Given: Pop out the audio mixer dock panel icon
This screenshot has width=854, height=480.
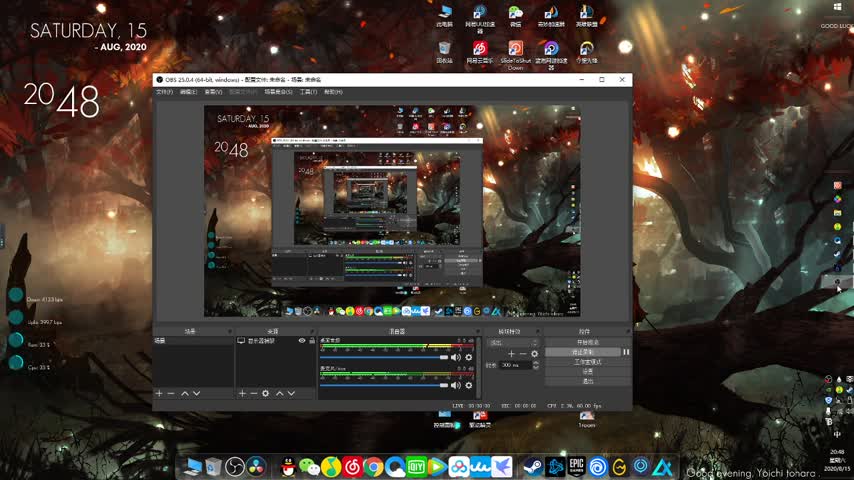Looking at the screenshot, I should click(x=478, y=331).
